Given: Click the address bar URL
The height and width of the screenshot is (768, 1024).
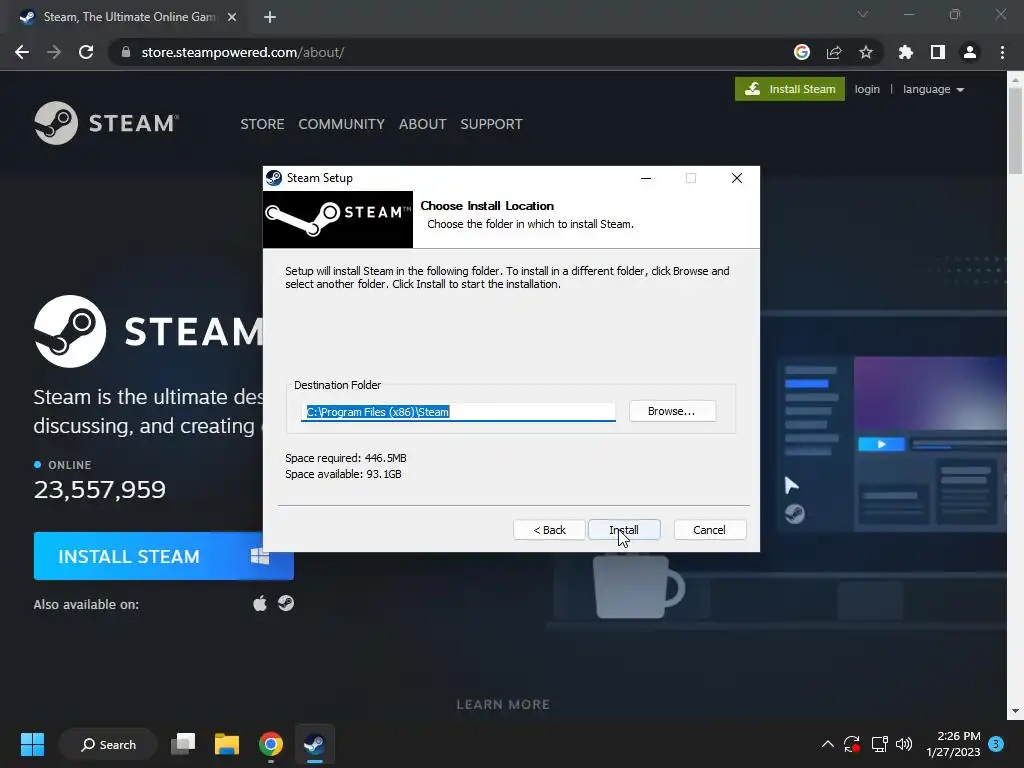Looking at the screenshot, I should coord(243,52).
